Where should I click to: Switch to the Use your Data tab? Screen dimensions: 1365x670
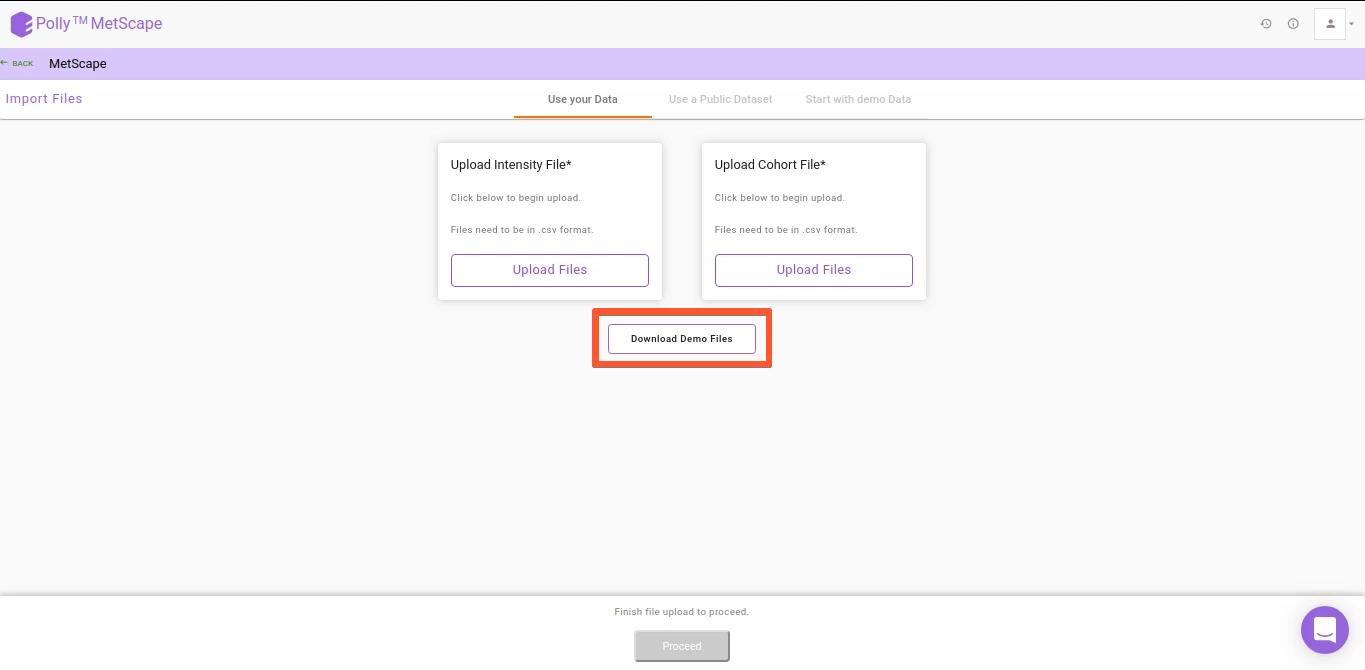coord(583,100)
